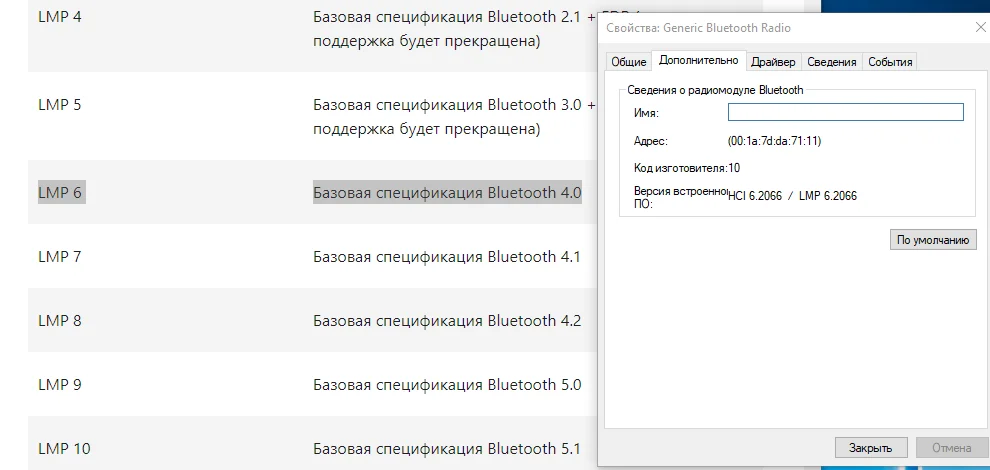Click the Bluetooth 2.1 specification cell
The height and width of the screenshot is (470, 990).
(455, 29)
